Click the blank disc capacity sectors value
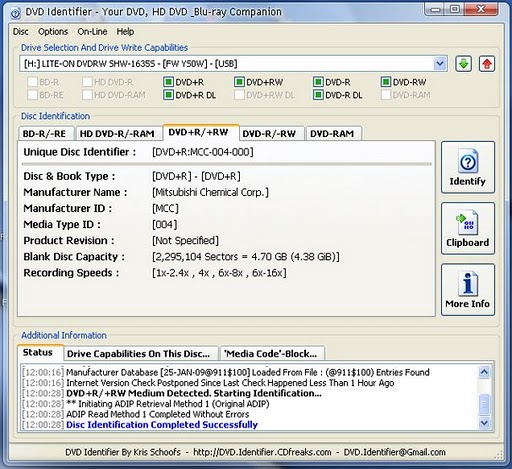 click(x=246, y=257)
